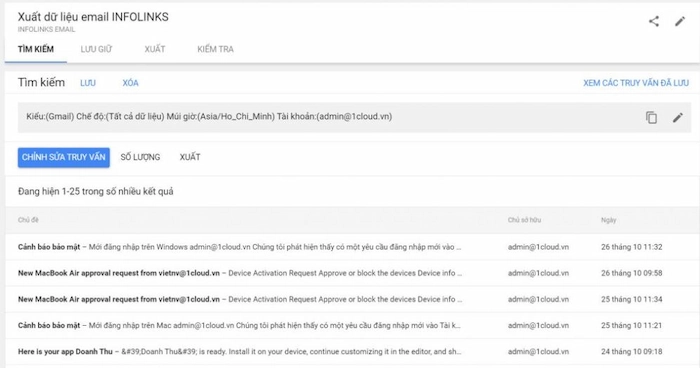Edit query using pencil in query box
The width and height of the screenshot is (700, 368).
click(678, 117)
